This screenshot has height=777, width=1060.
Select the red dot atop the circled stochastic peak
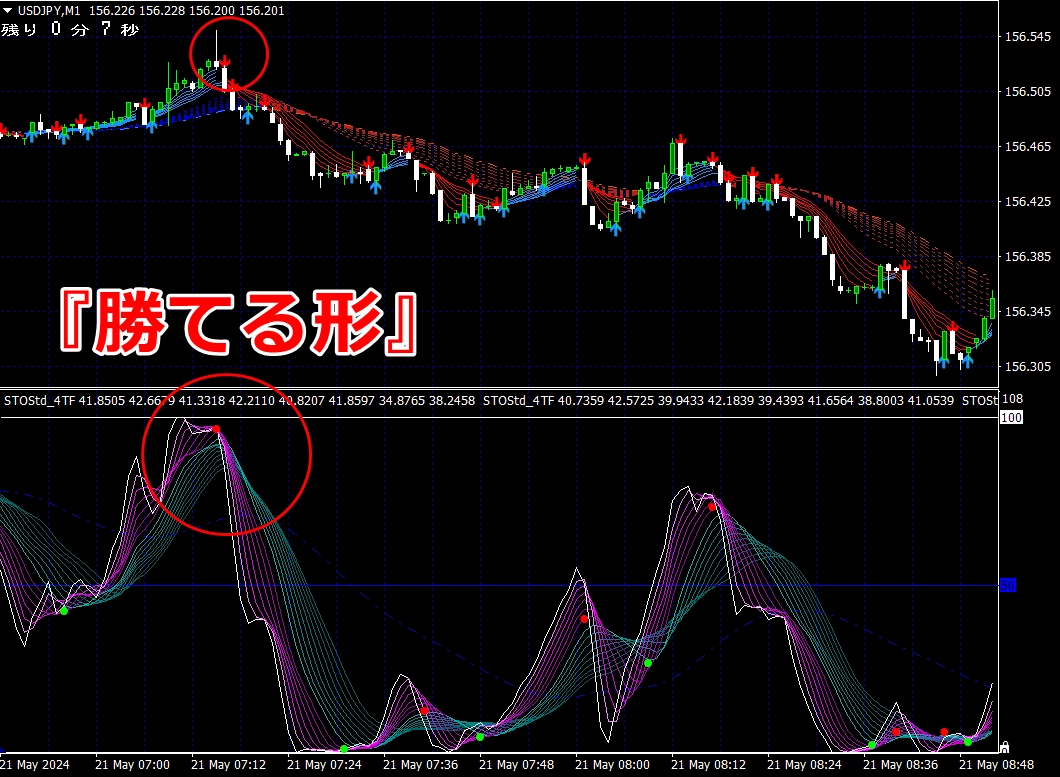tap(216, 429)
